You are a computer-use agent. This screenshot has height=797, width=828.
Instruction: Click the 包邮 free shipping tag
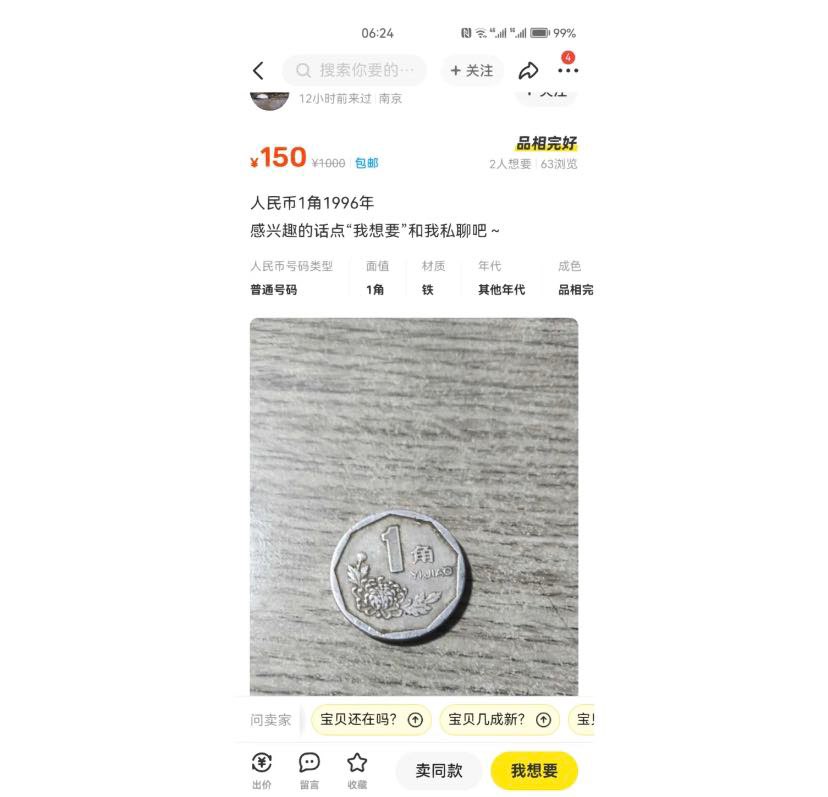(366, 163)
